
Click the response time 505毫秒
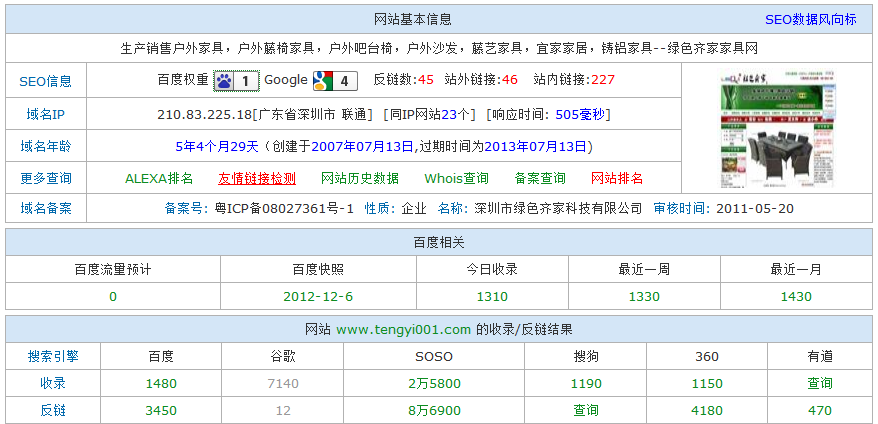[580, 115]
